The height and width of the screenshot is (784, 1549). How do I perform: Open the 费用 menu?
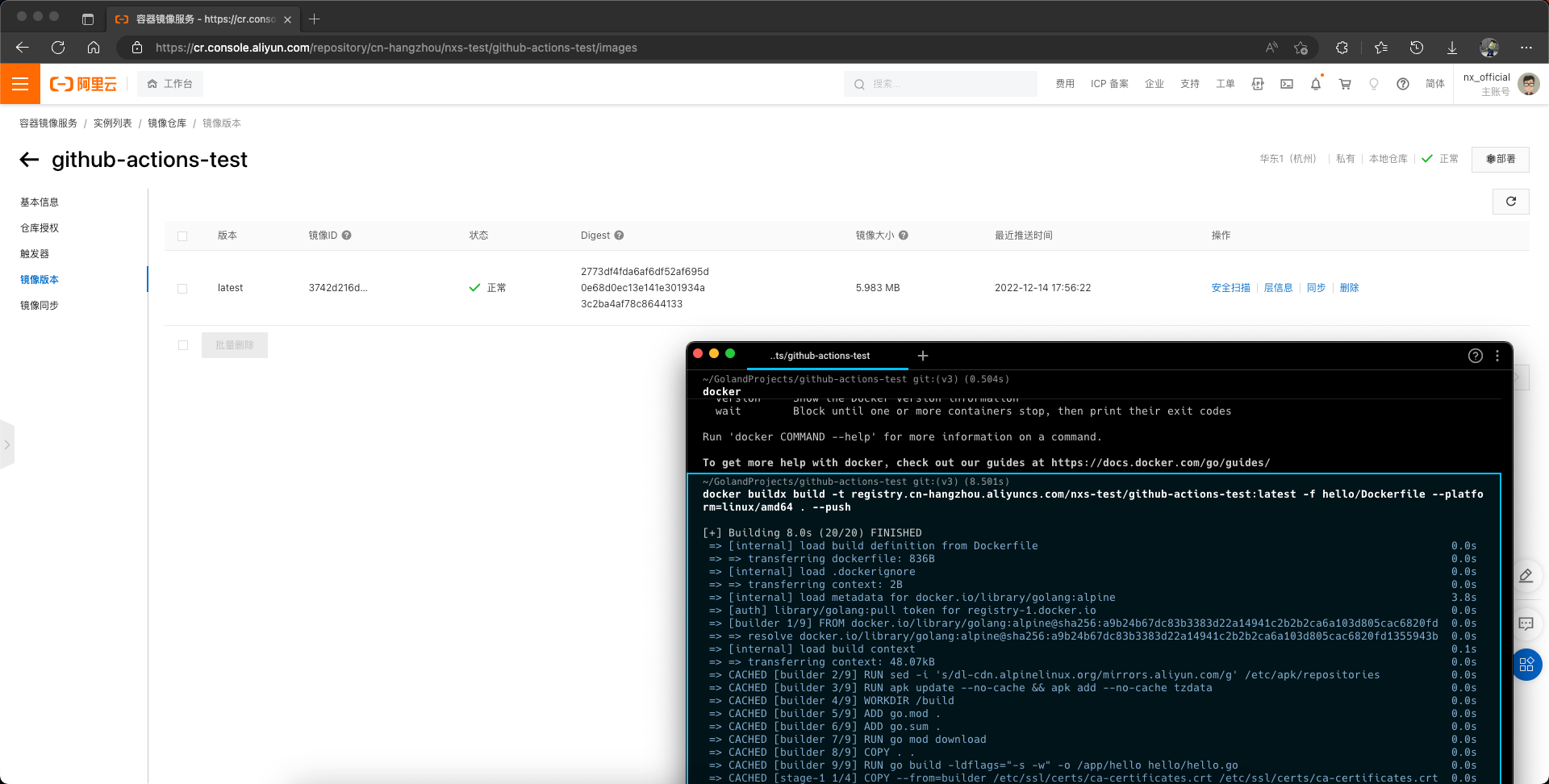point(1065,84)
